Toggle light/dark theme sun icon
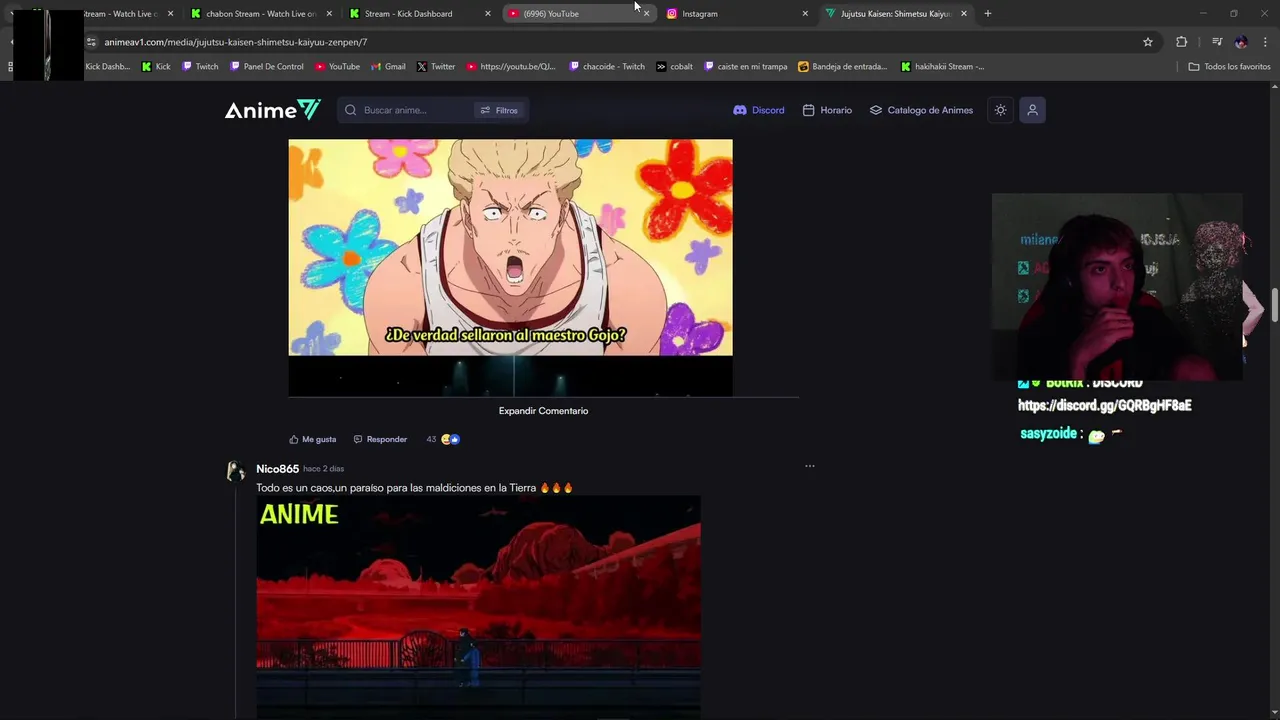The height and width of the screenshot is (720, 1280). pyautogui.click(x=1000, y=110)
